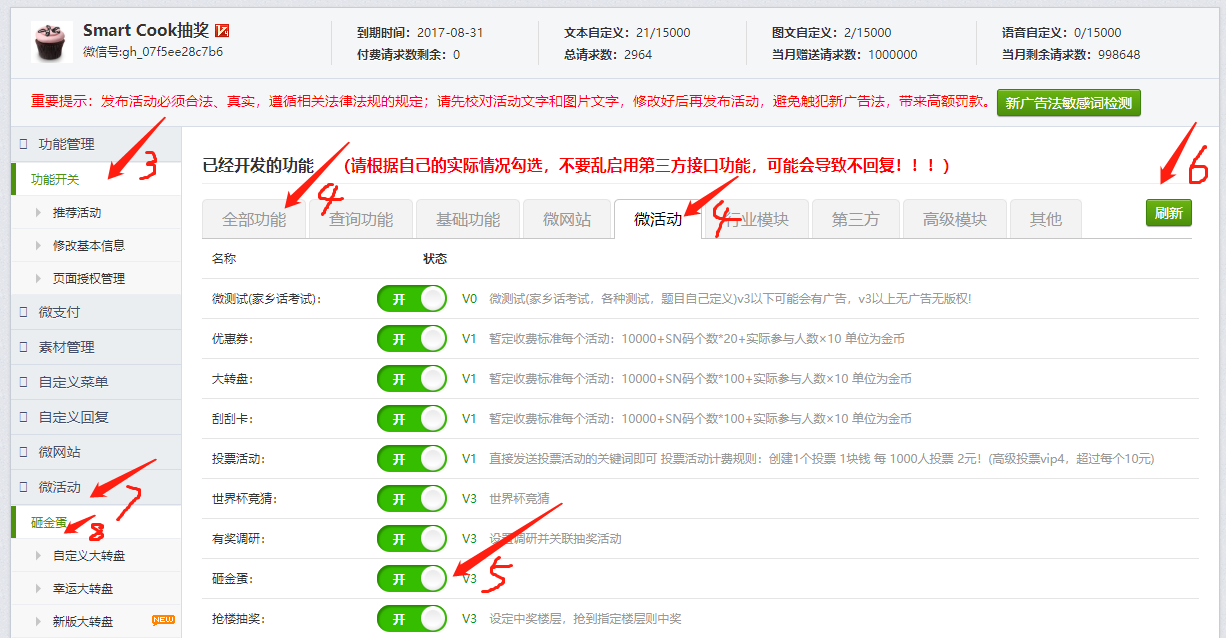
Task: Expand the 推荐活动 sidebar item arrow
Action: 39,212
